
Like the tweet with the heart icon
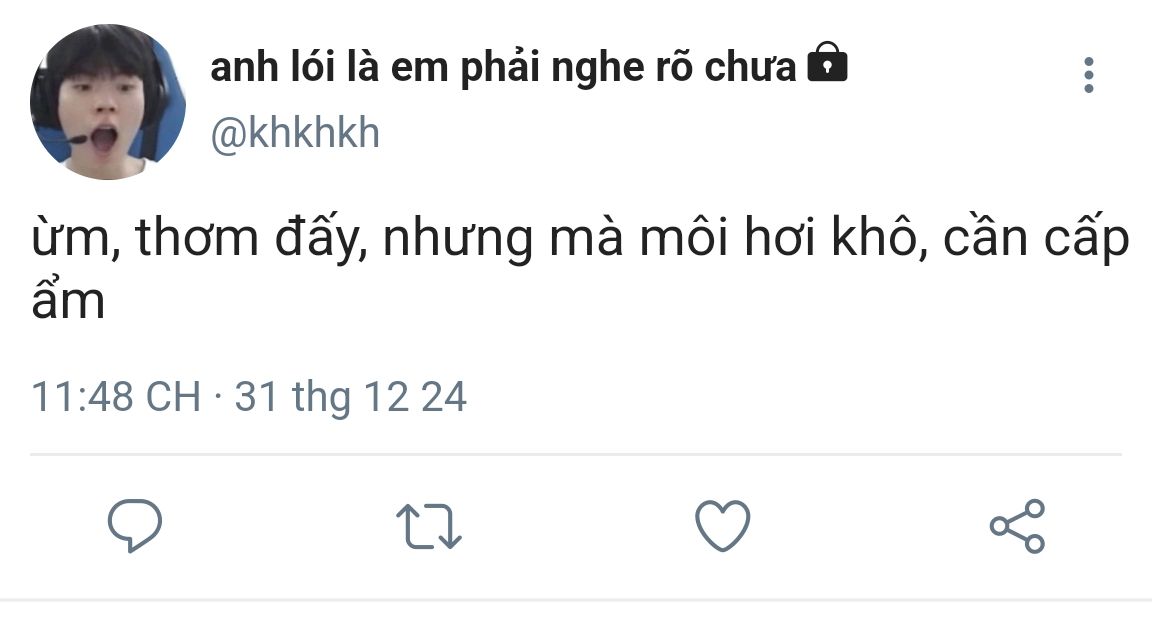click(722, 526)
